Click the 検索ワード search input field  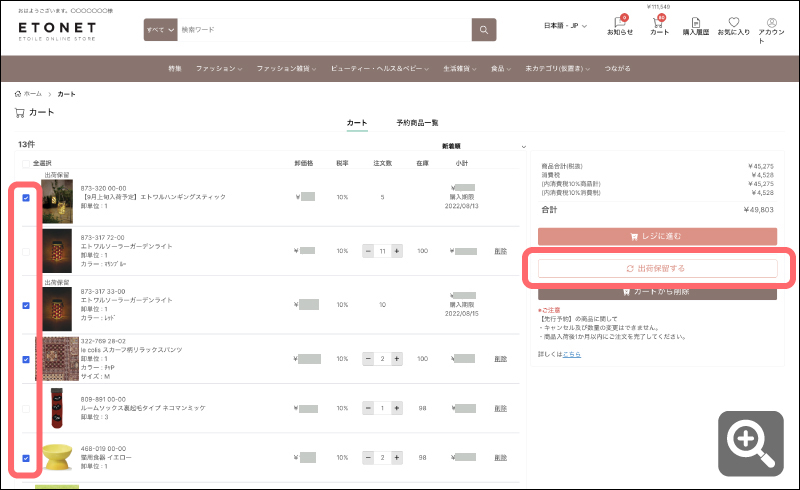pyautogui.click(x=324, y=30)
